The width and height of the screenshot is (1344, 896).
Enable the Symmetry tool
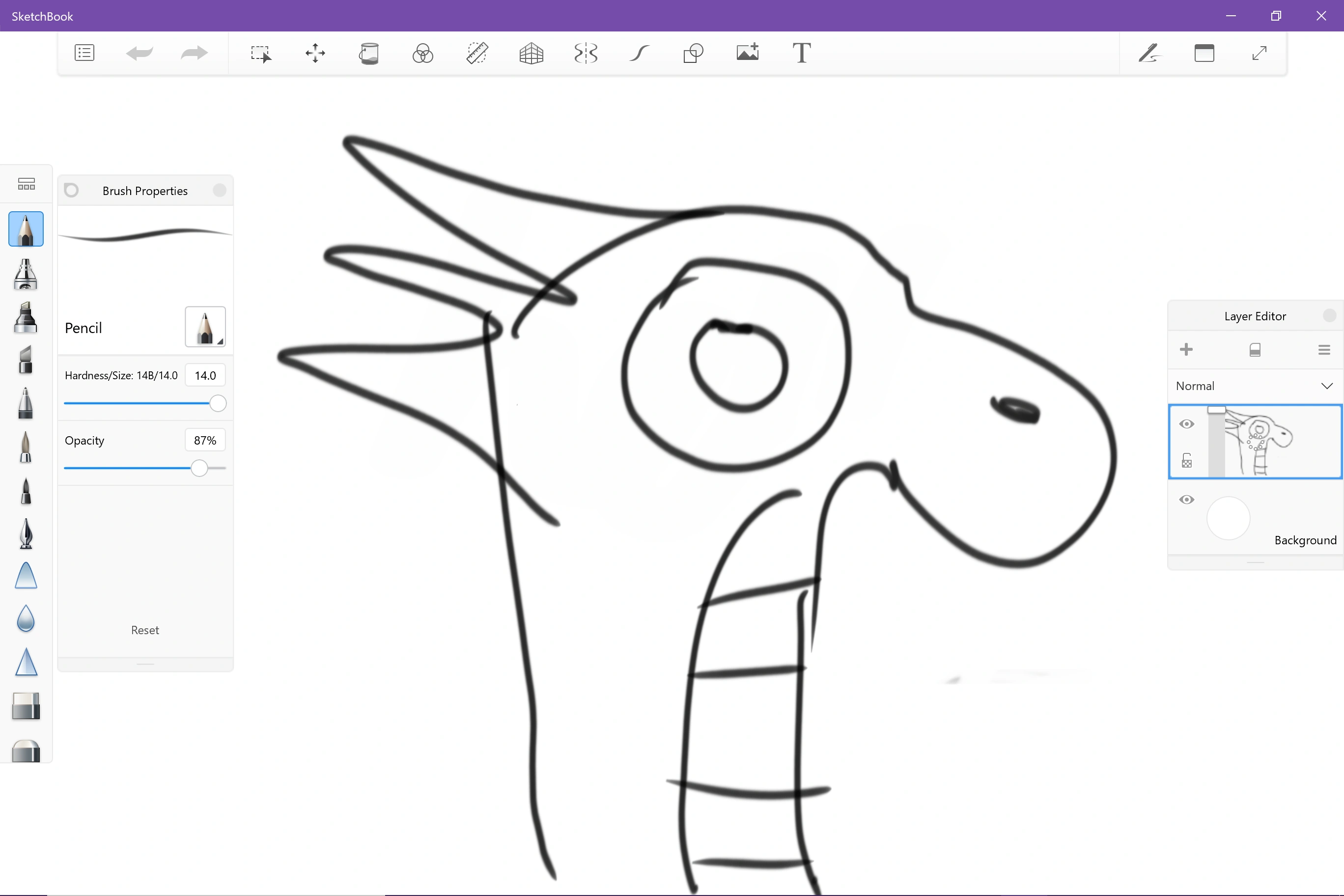pyautogui.click(x=585, y=54)
